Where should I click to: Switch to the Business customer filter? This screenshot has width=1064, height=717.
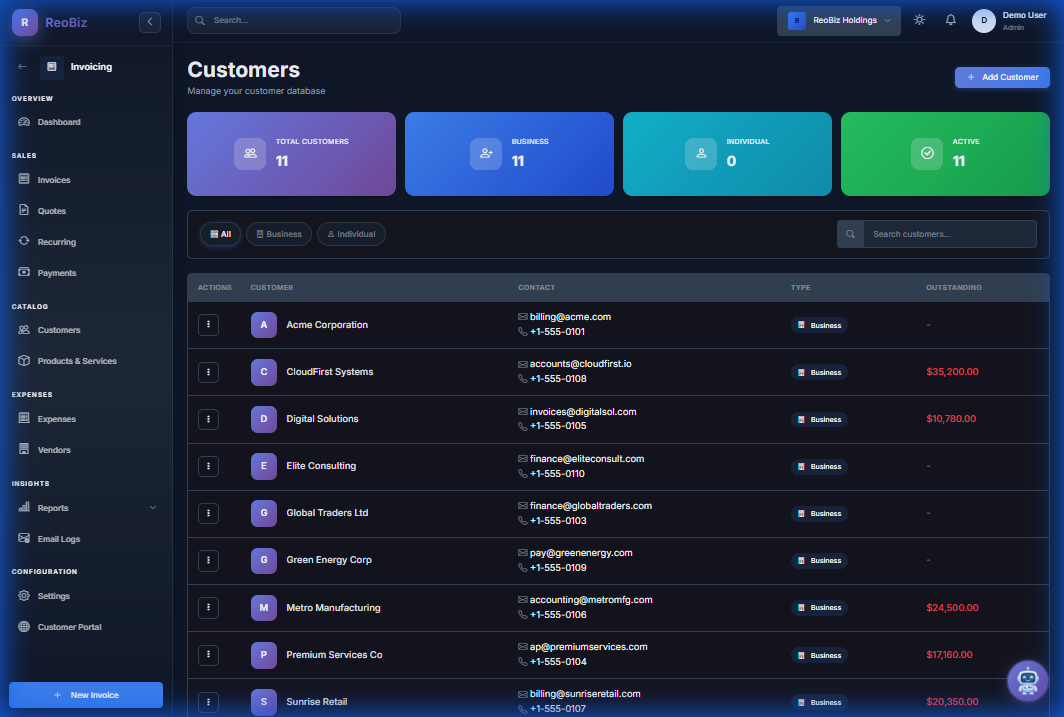coord(278,233)
